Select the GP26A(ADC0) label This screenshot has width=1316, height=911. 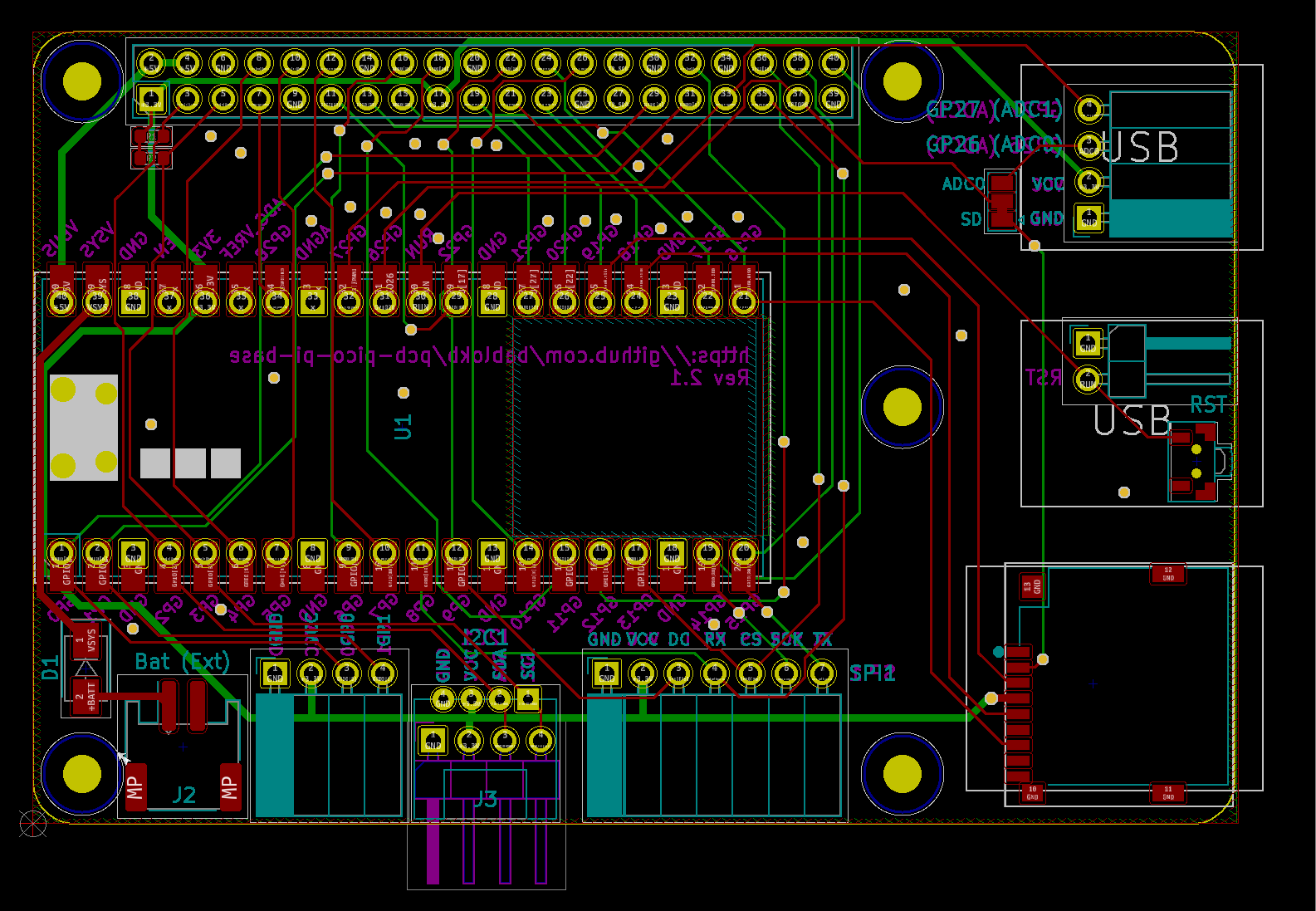(x=994, y=145)
